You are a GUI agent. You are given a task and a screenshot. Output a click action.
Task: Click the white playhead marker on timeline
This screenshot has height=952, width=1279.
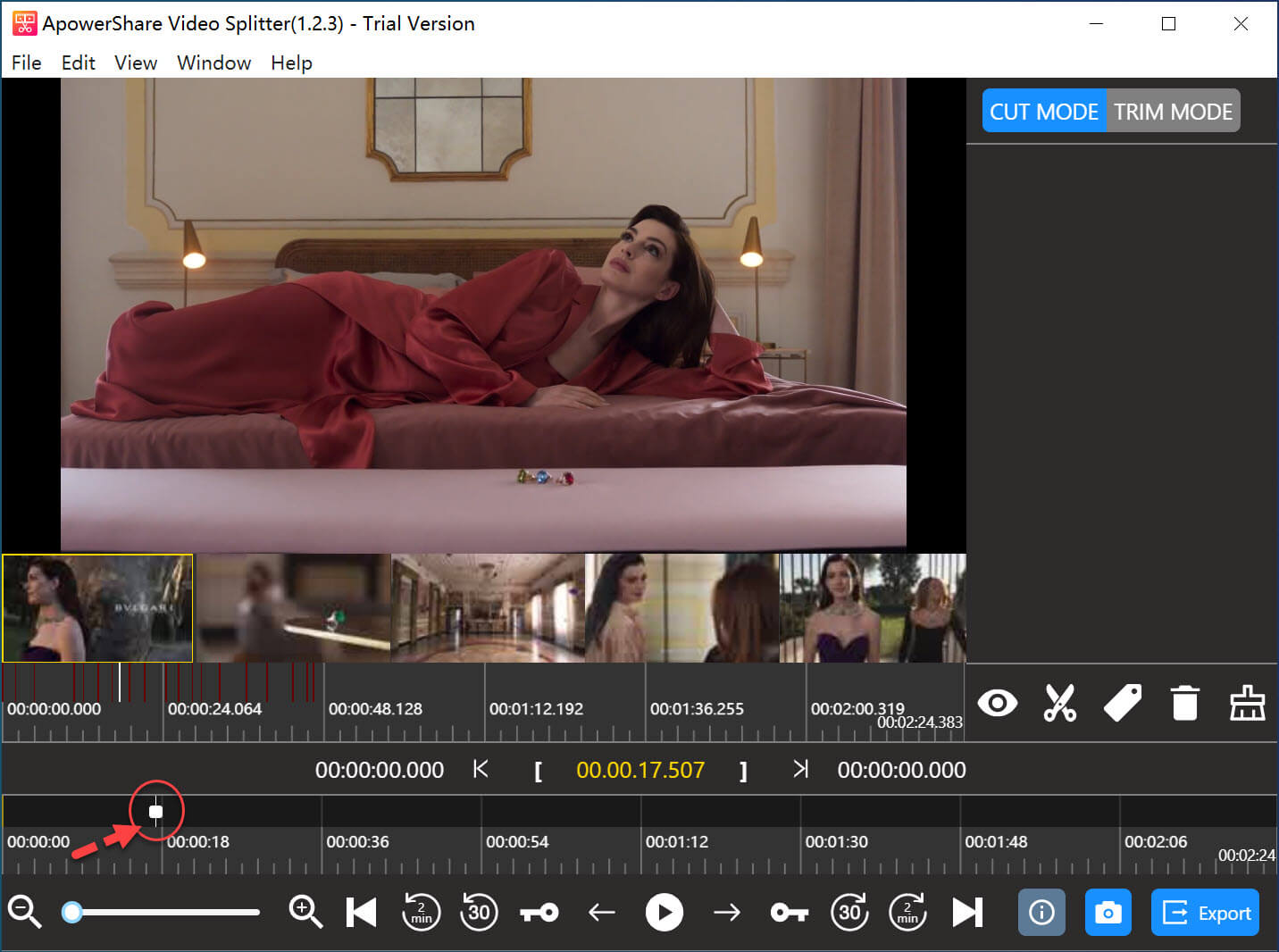click(x=156, y=812)
